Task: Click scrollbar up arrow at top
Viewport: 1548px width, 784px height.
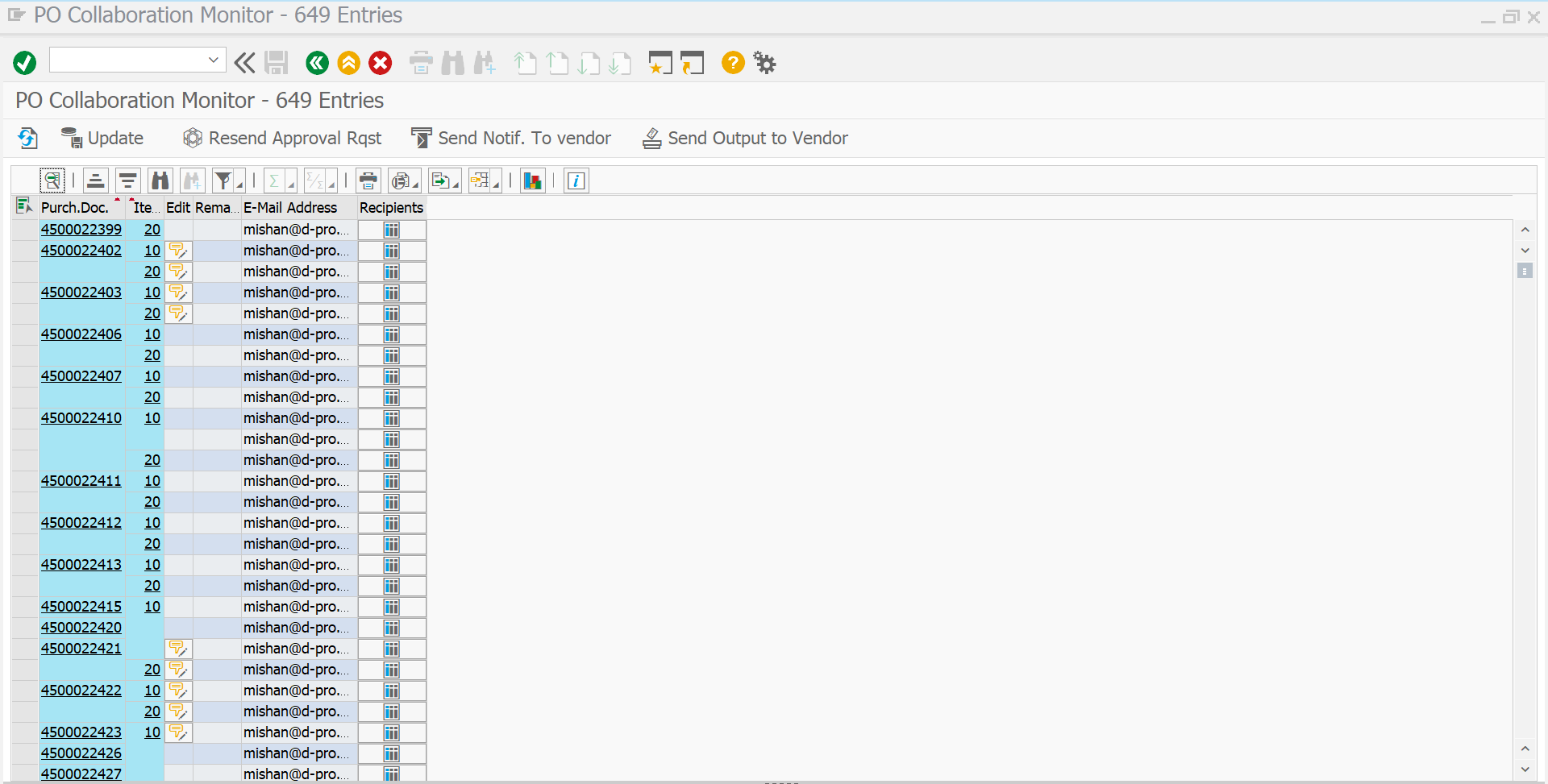Action: (x=1525, y=230)
